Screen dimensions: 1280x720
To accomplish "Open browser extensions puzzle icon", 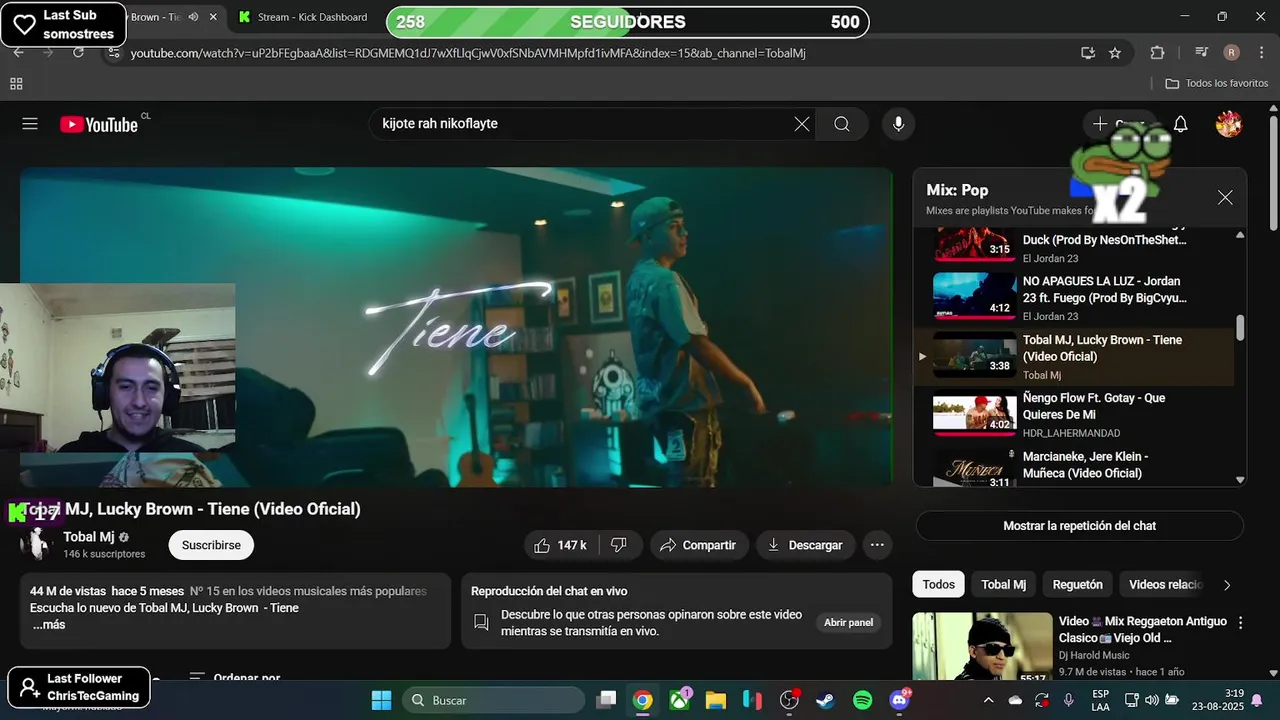I will [1157, 53].
